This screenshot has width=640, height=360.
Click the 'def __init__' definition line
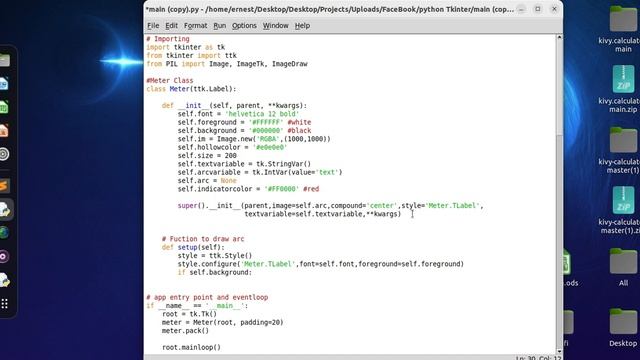pyautogui.click(x=234, y=106)
